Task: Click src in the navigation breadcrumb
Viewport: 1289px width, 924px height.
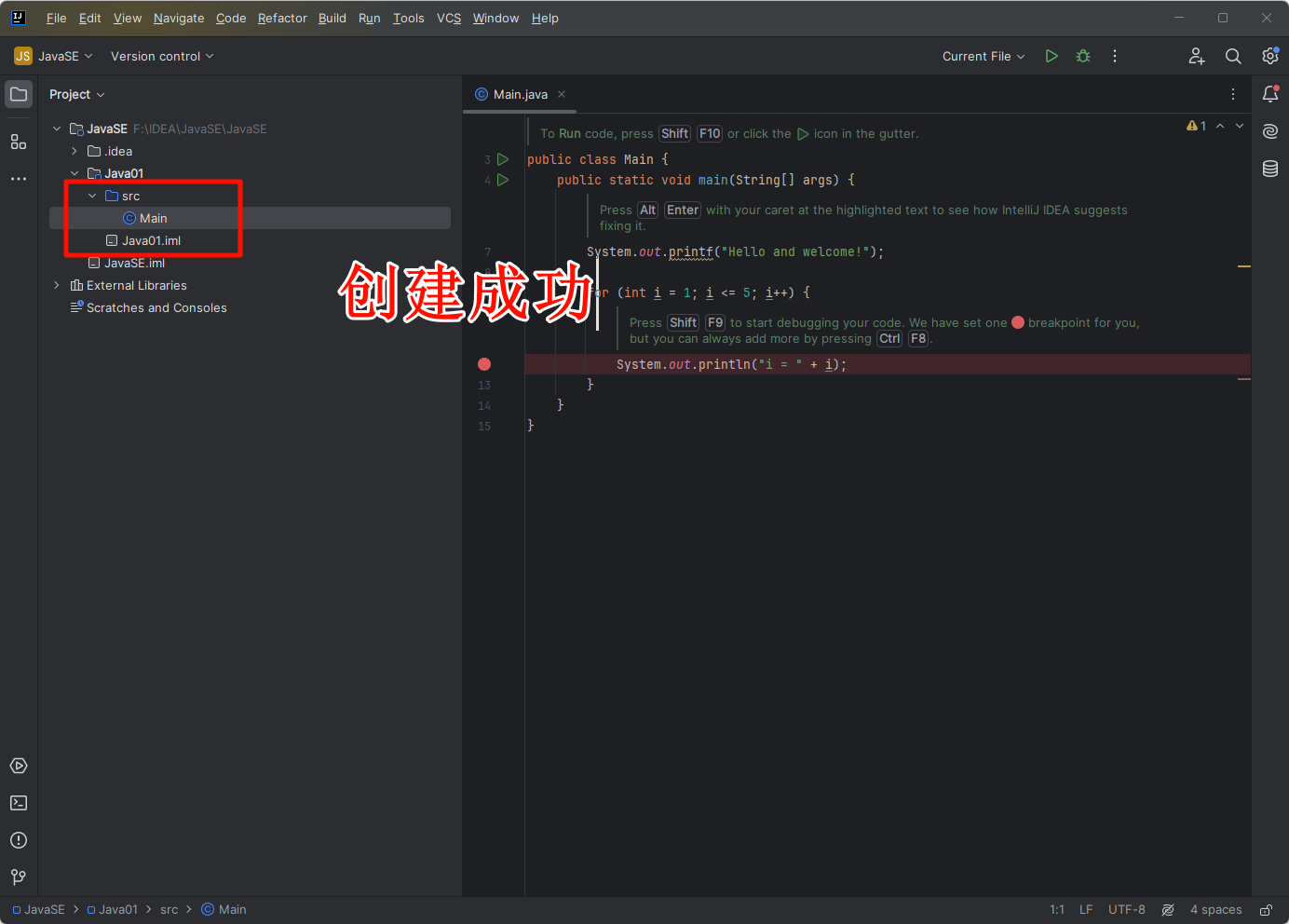Action: pyautogui.click(x=169, y=910)
